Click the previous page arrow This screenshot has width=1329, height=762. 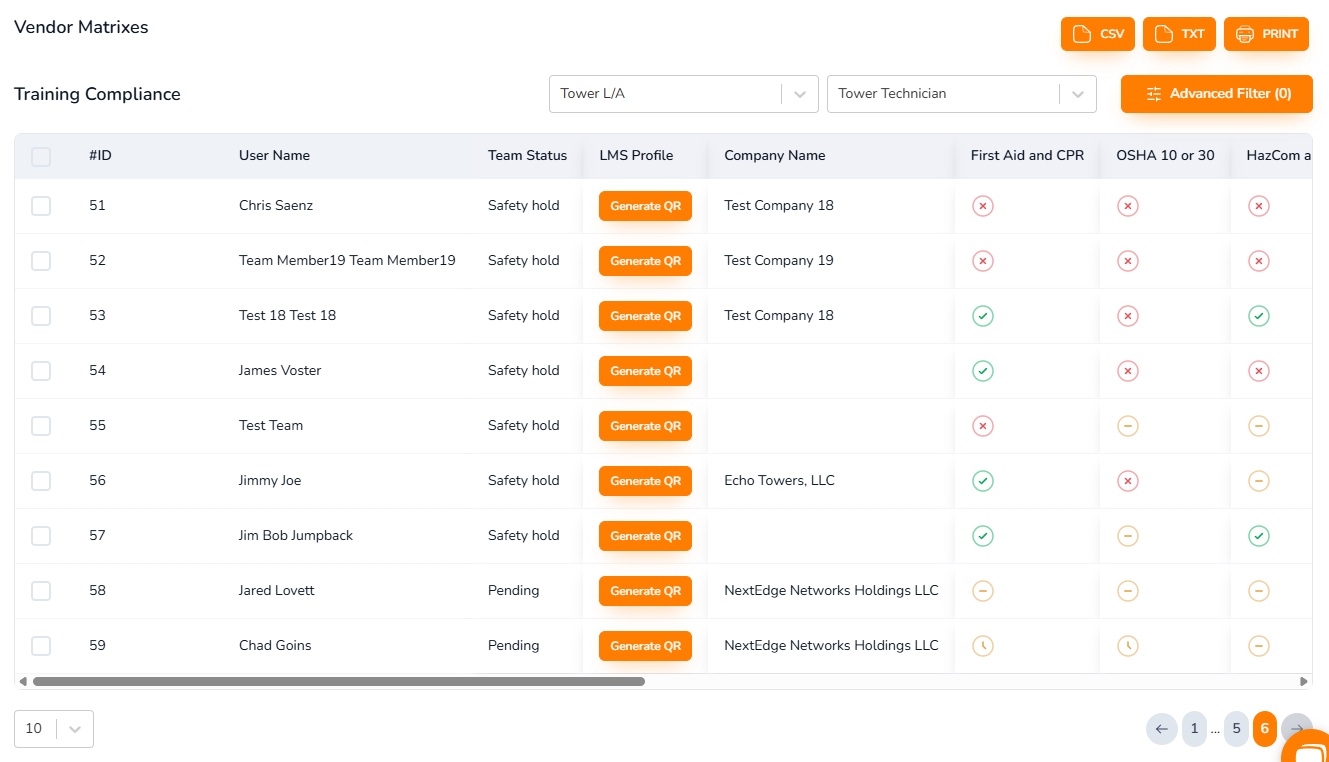[1161, 729]
